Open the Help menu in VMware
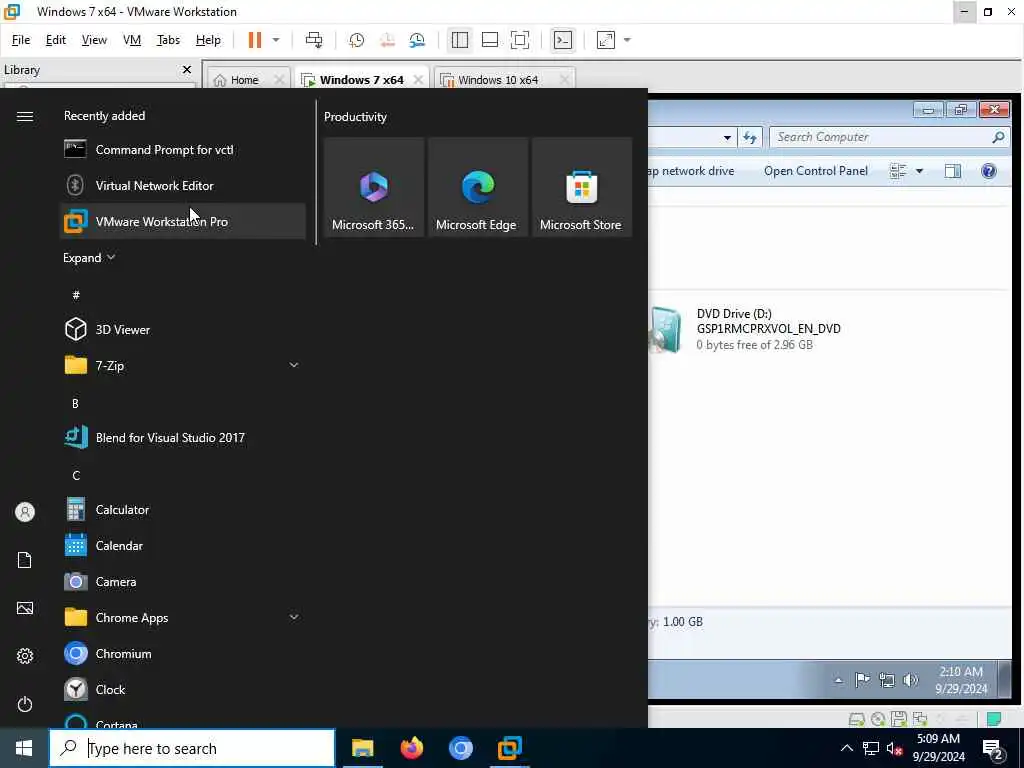The height and width of the screenshot is (768, 1024). coord(208,40)
